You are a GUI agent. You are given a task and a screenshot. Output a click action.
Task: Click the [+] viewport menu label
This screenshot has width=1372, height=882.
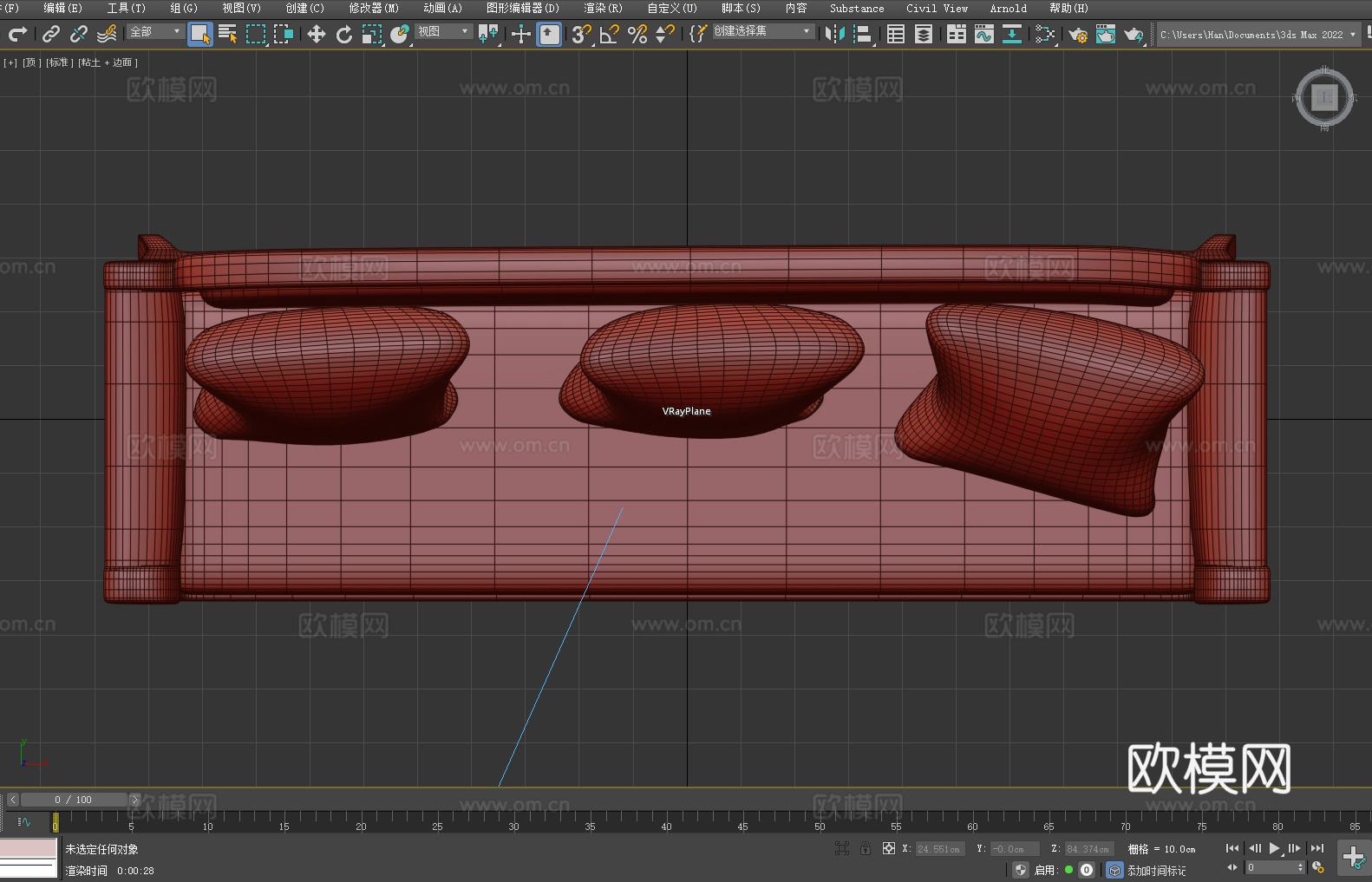(x=10, y=62)
